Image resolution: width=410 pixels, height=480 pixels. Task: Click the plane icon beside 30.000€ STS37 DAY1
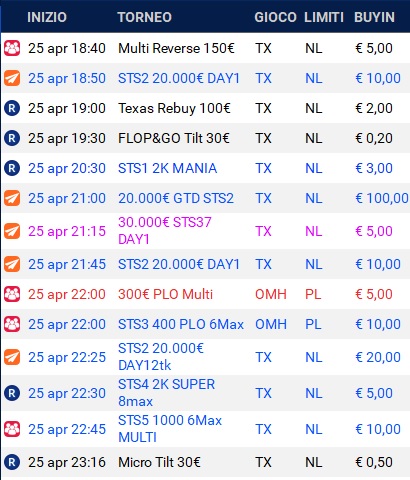pos(12,231)
